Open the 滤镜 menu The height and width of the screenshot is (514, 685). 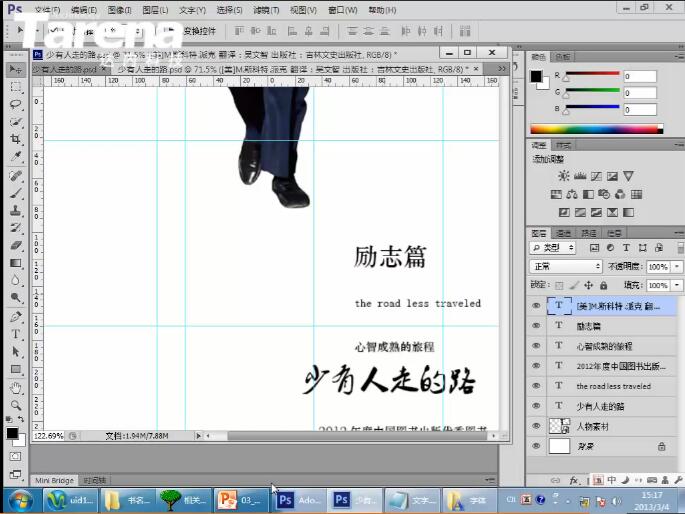tap(266, 10)
